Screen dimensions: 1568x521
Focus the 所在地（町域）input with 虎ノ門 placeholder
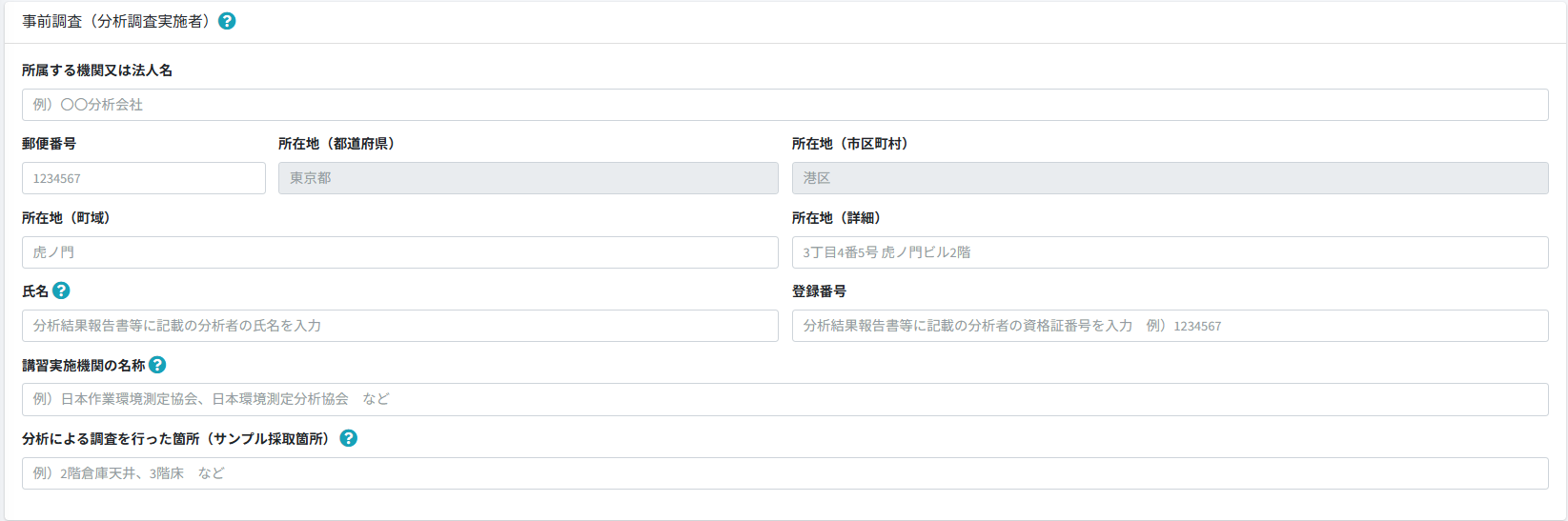click(399, 252)
